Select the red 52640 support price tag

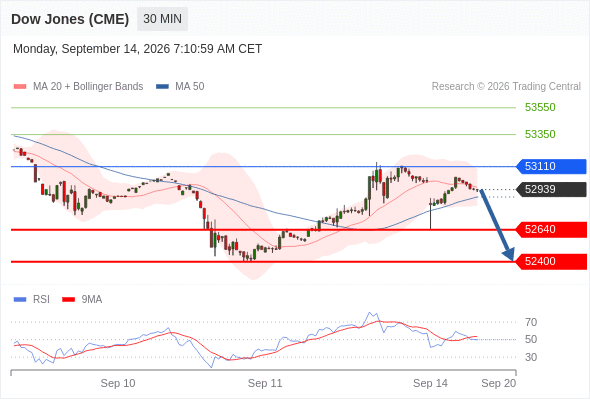[x=551, y=230]
